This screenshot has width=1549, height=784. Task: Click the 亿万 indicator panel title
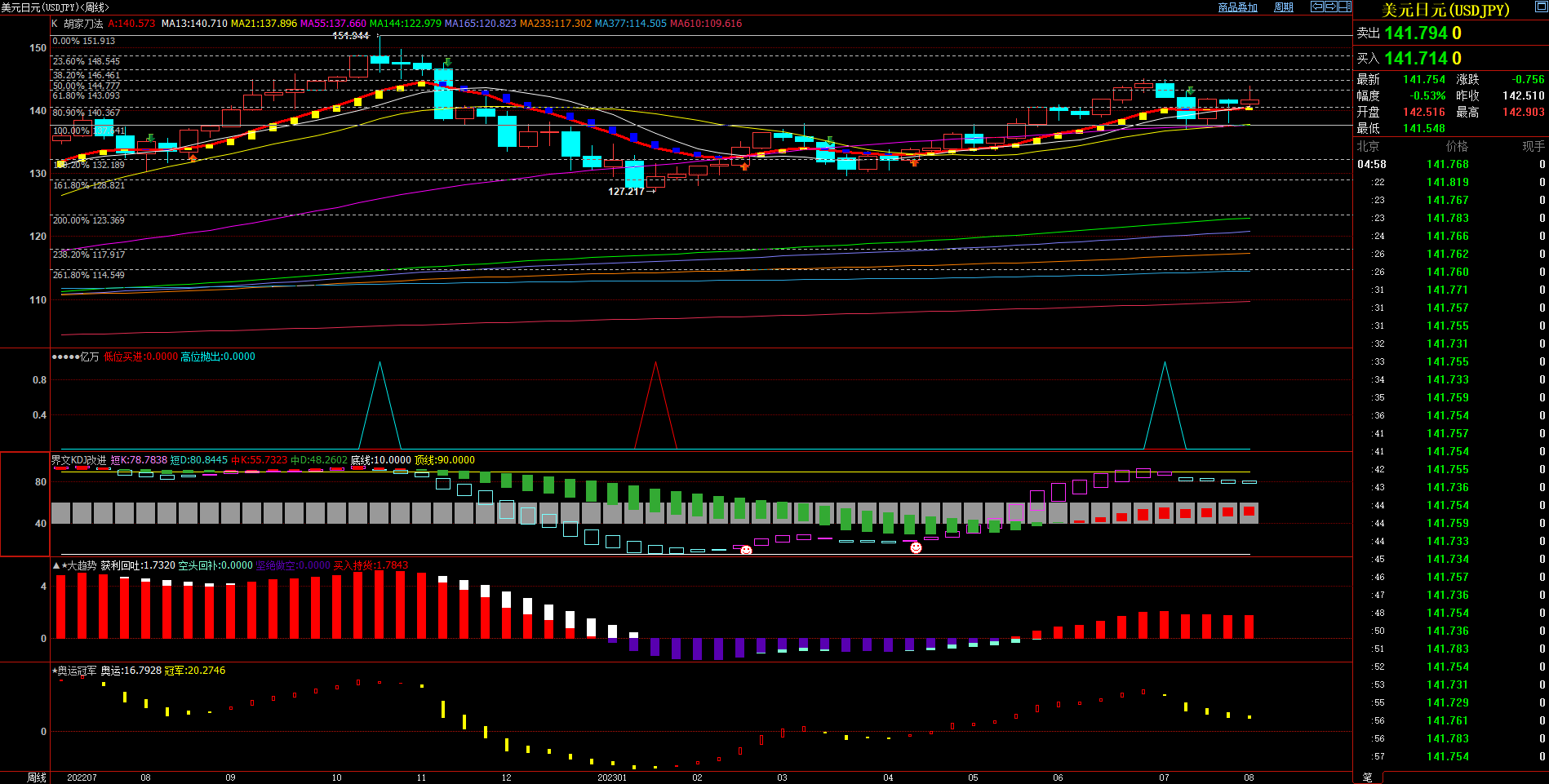[89, 357]
